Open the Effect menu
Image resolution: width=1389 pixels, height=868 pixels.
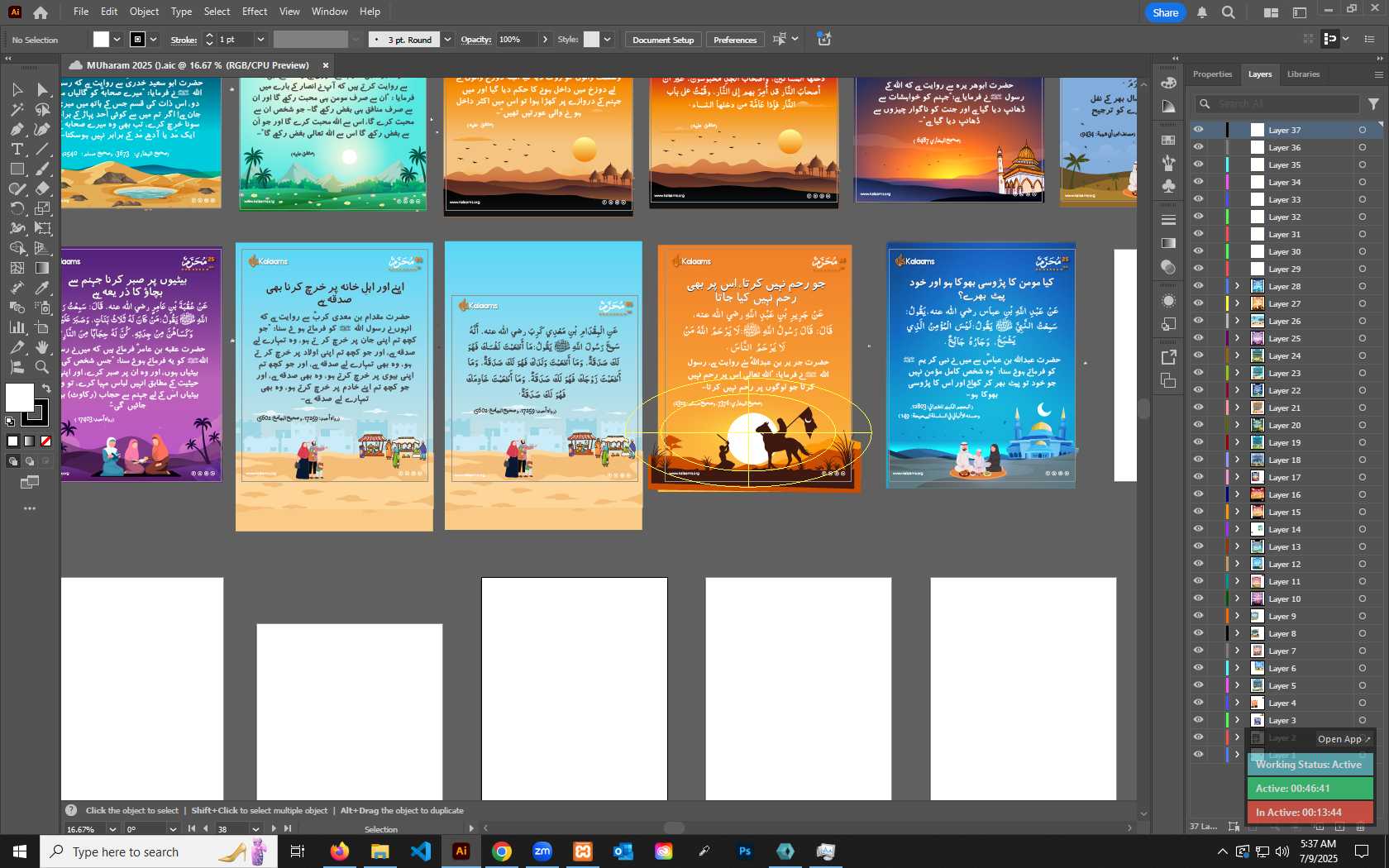tap(255, 12)
